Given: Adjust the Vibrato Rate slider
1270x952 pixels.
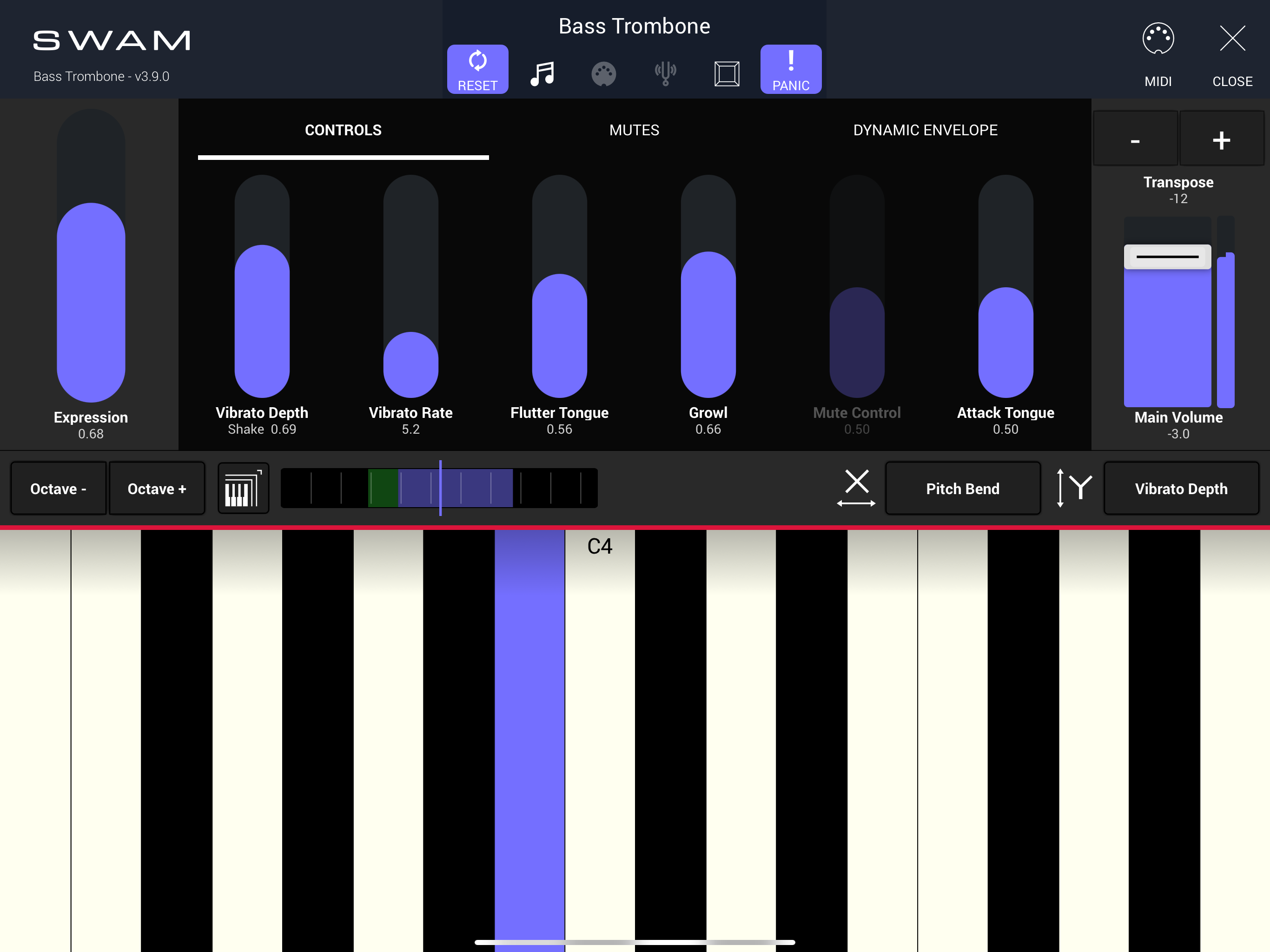Looking at the screenshot, I should (x=410, y=286).
